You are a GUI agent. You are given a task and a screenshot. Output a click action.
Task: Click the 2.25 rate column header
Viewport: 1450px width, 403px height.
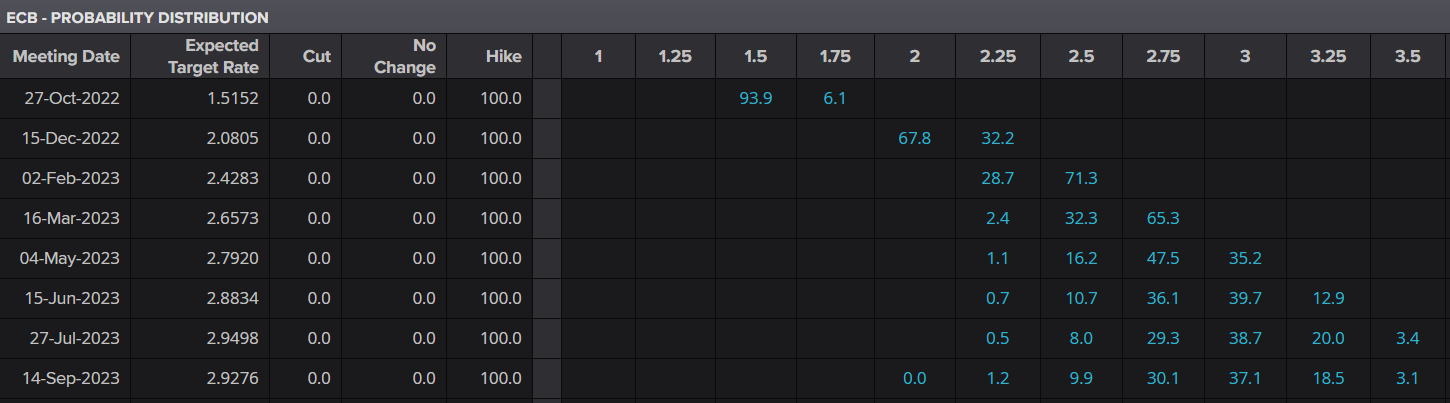coord(997,57)
